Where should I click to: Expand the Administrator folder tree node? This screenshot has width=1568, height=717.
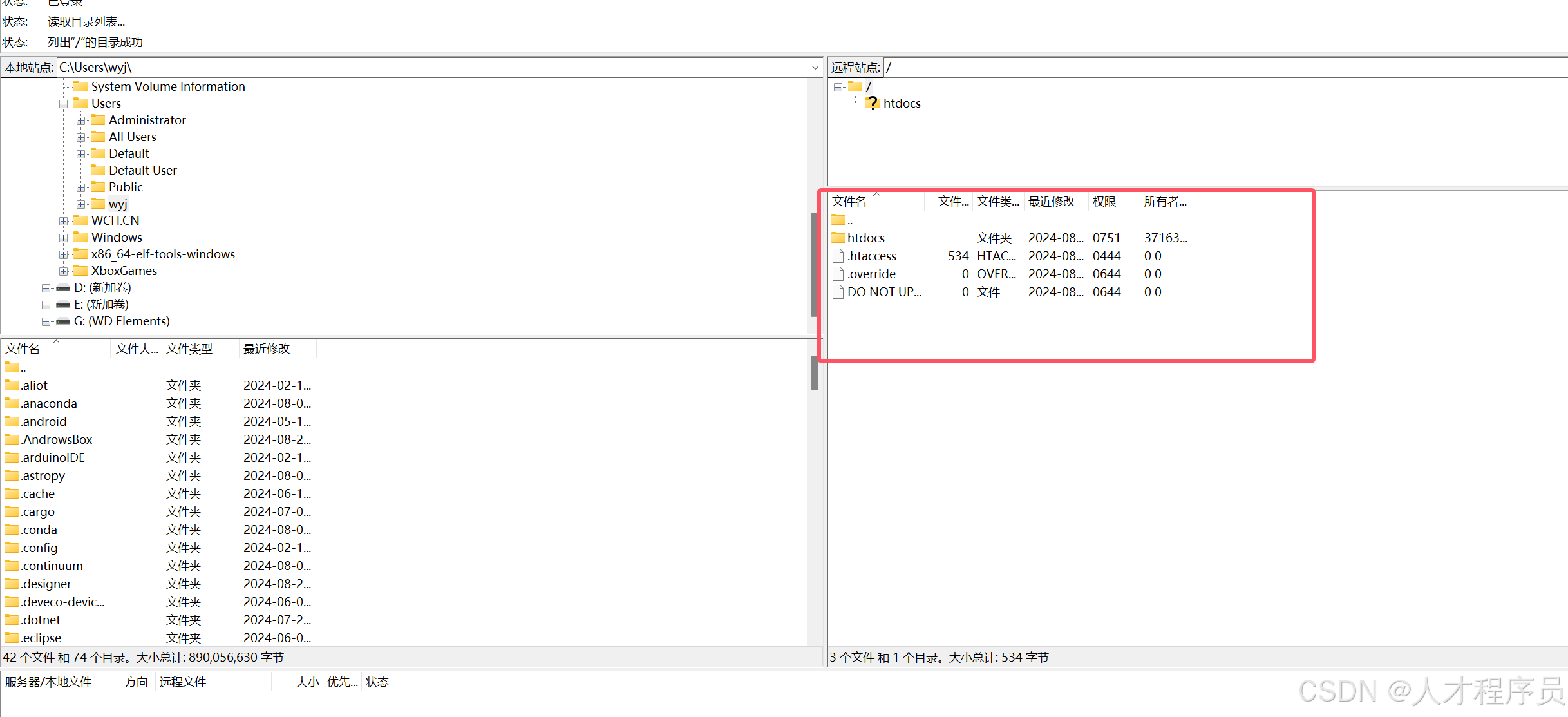(80, 120)
